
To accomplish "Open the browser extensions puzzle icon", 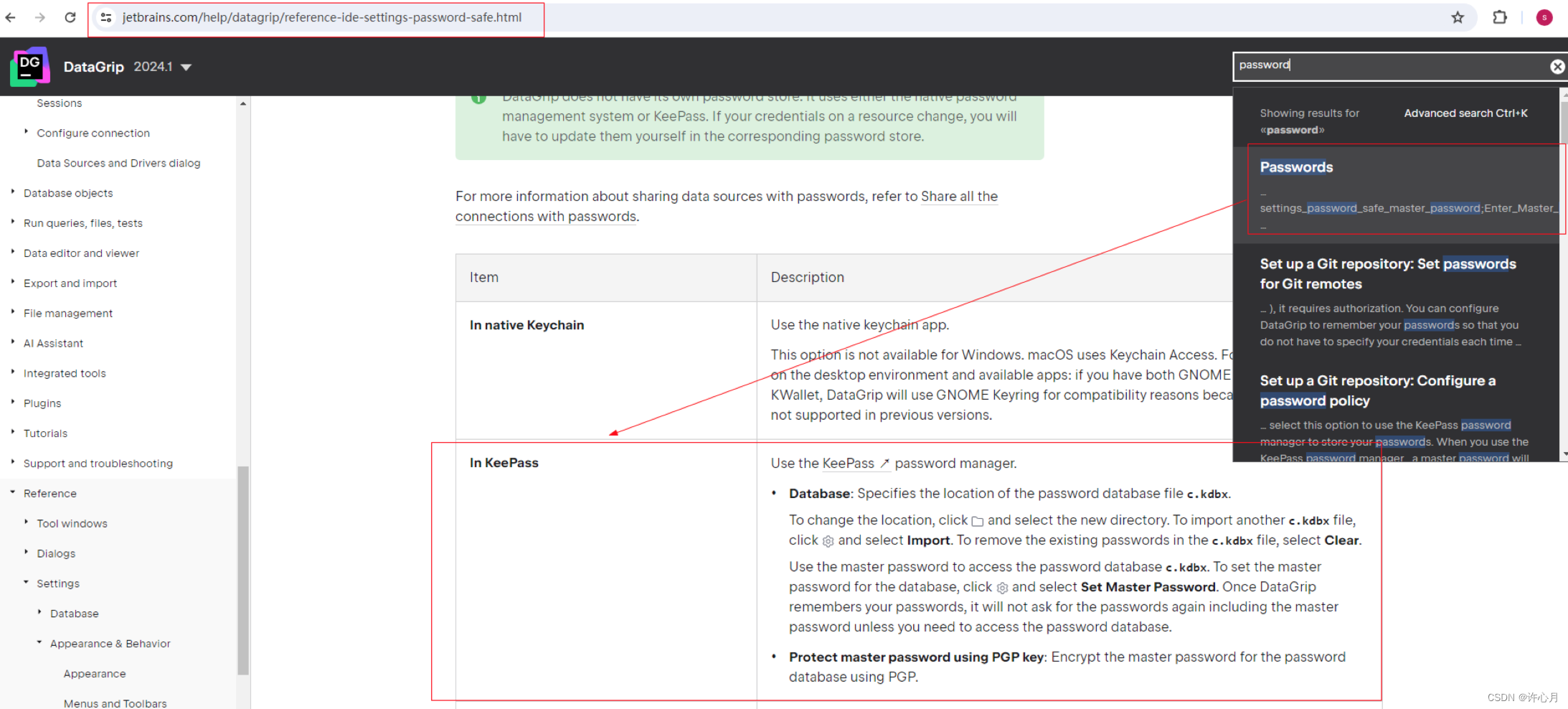I will click(1500, 17).
